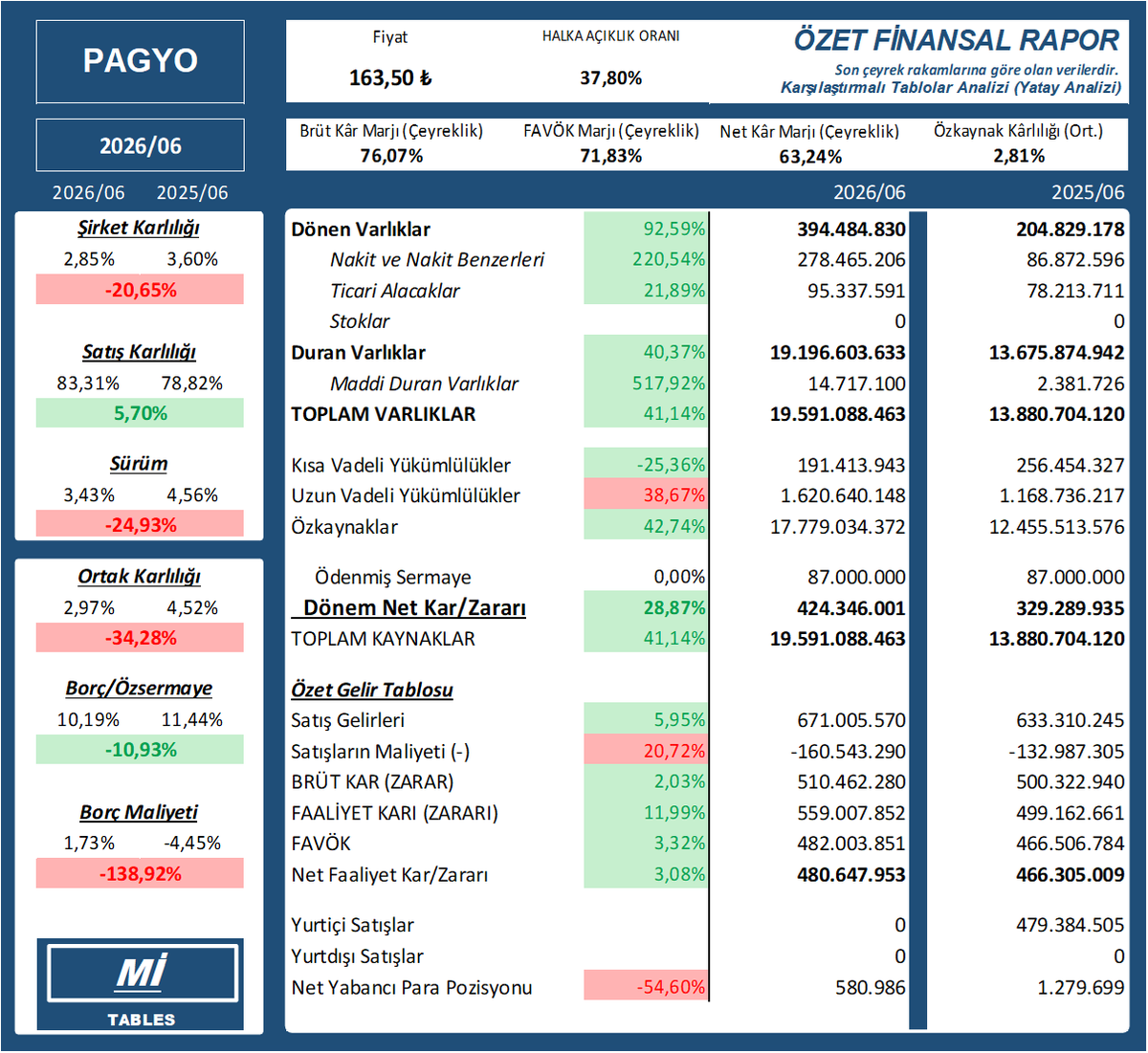Image resolution: width=1148 pixels, height=1053 pixels.
Task: Click FAALİYET KARI (ZARARI) label
Action: click(394, 813)
